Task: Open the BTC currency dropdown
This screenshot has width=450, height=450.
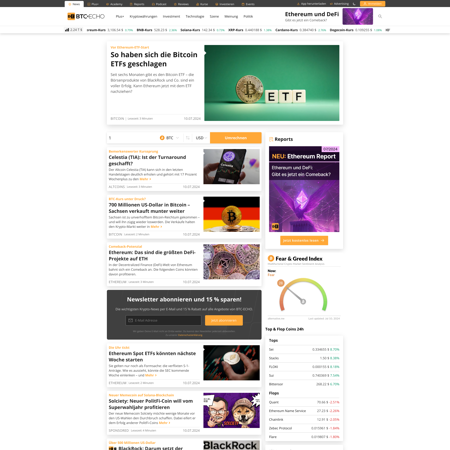Action: coord(170,138)
